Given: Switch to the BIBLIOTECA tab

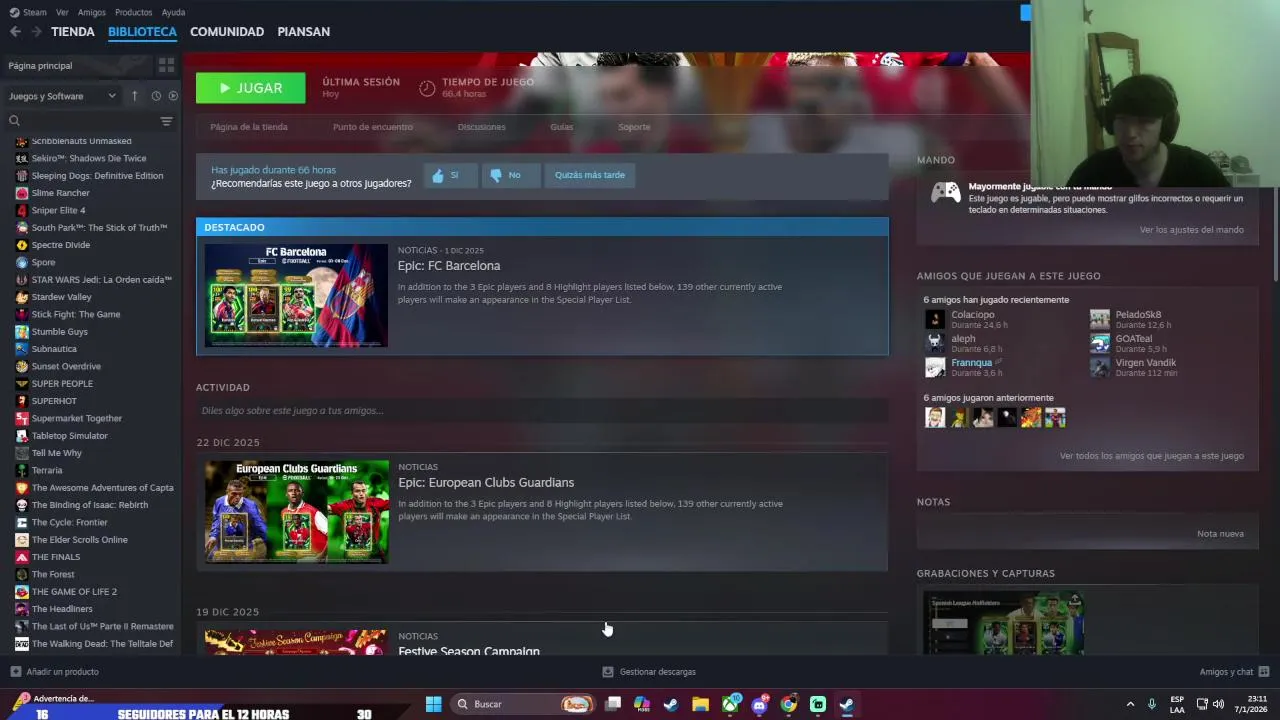Looking at the screenshot, I should click(142, 32).
